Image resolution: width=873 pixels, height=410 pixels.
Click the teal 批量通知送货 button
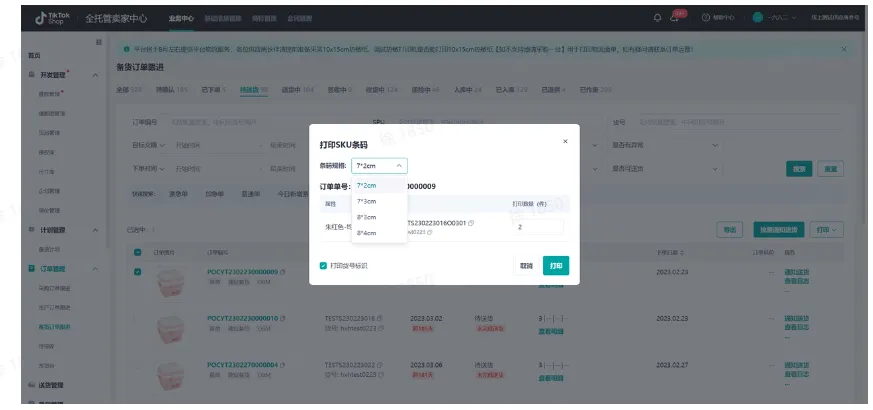[x=779, y=230]
